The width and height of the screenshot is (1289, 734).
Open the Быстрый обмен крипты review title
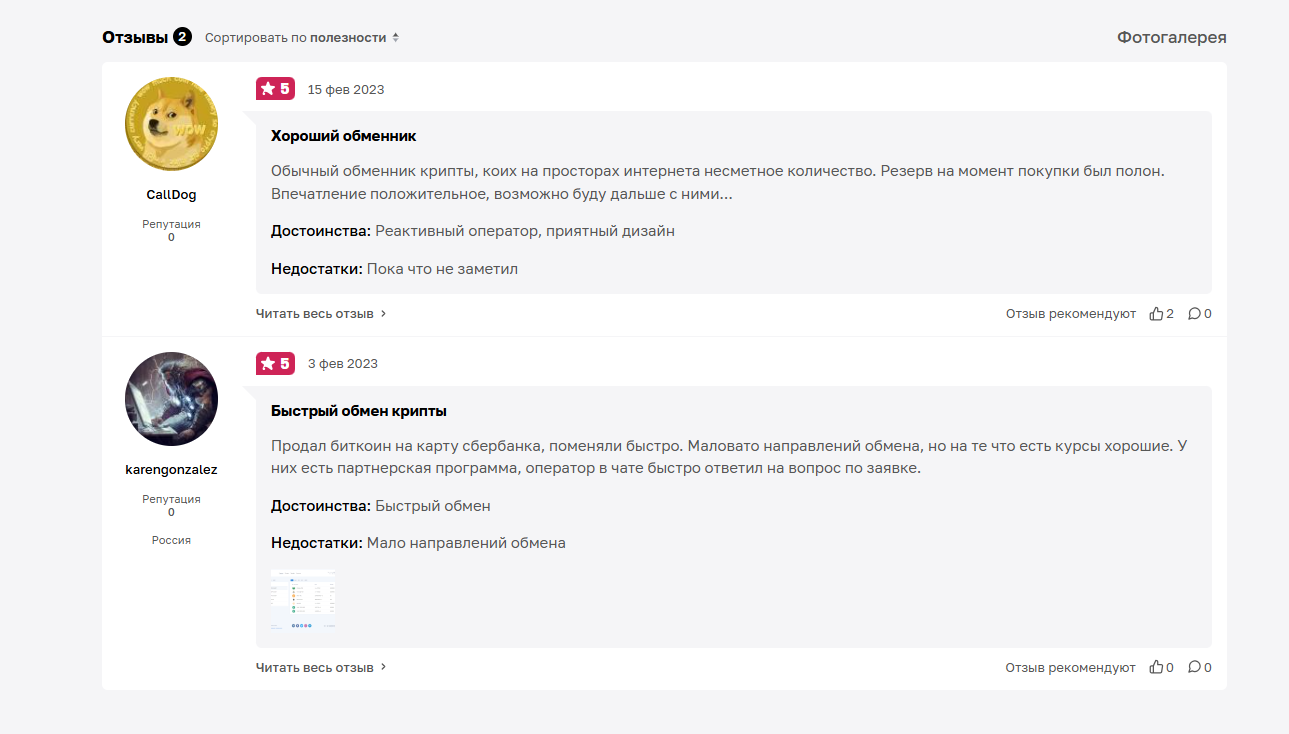[358, 411]
